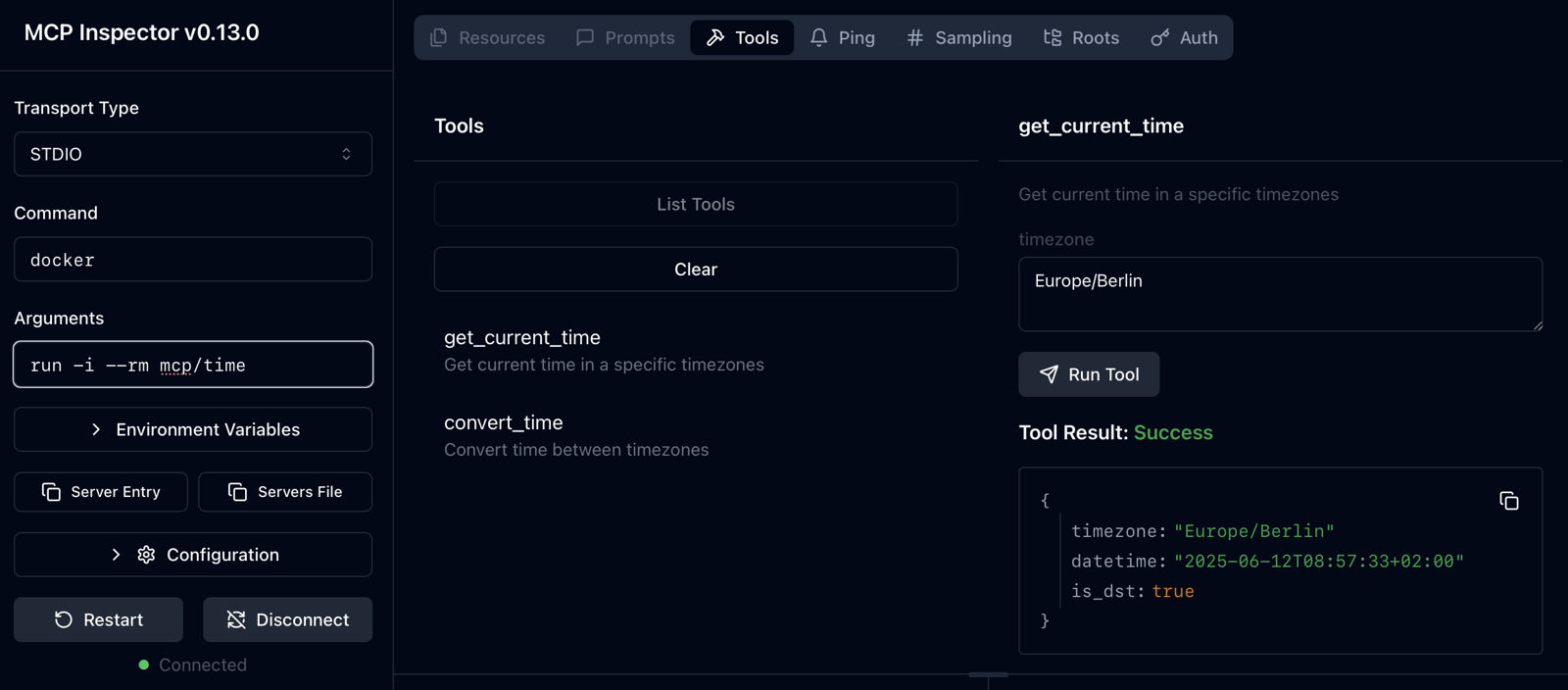Copy the tool result JSON output
This screenshot has width=1568, height=690.
(1508, 501)
